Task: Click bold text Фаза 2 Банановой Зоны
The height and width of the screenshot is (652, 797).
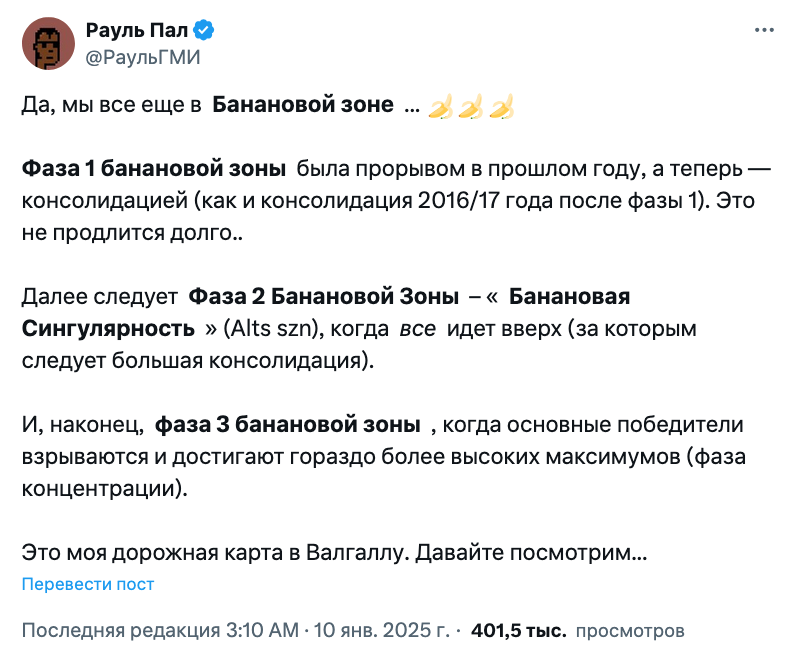Action: coord(324,297)
